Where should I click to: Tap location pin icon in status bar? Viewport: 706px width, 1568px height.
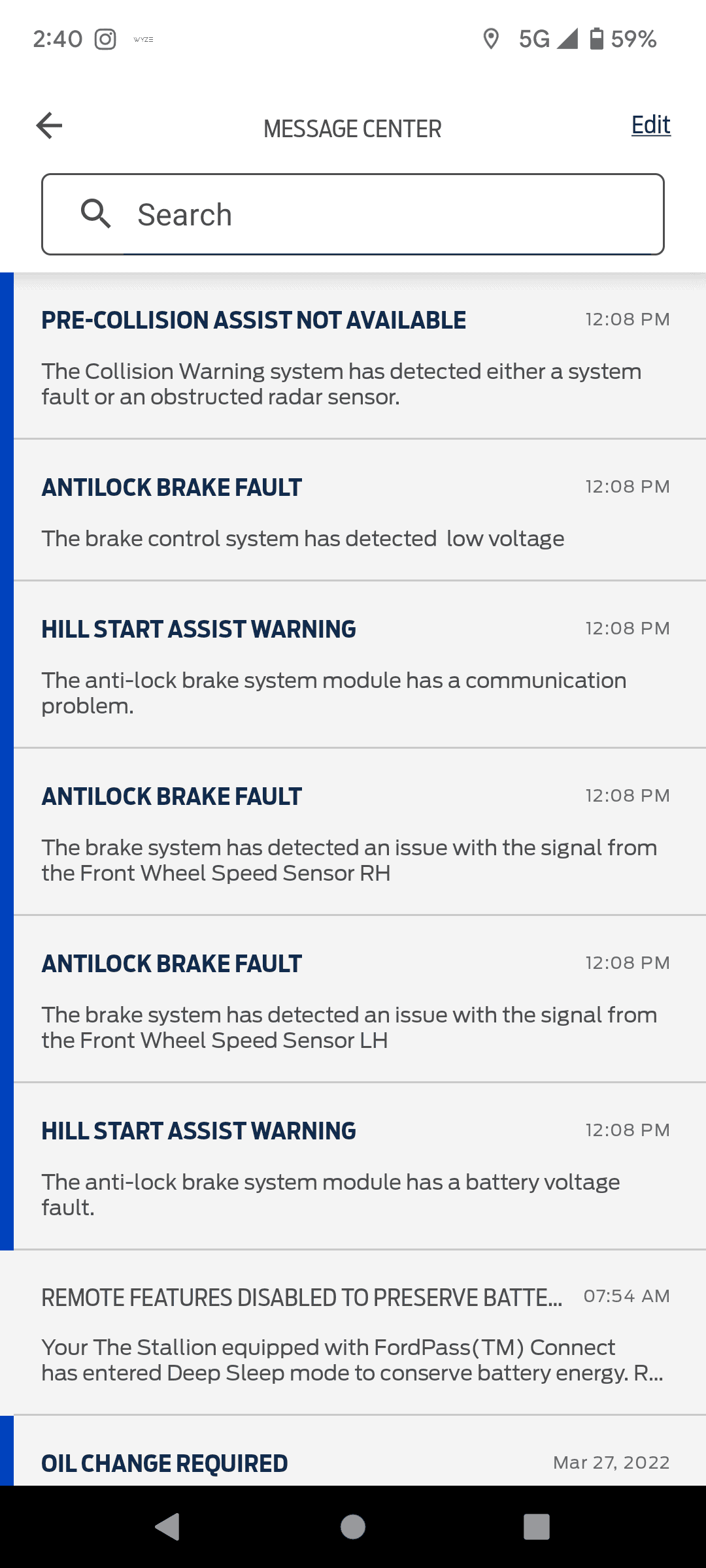coord(490,39)
